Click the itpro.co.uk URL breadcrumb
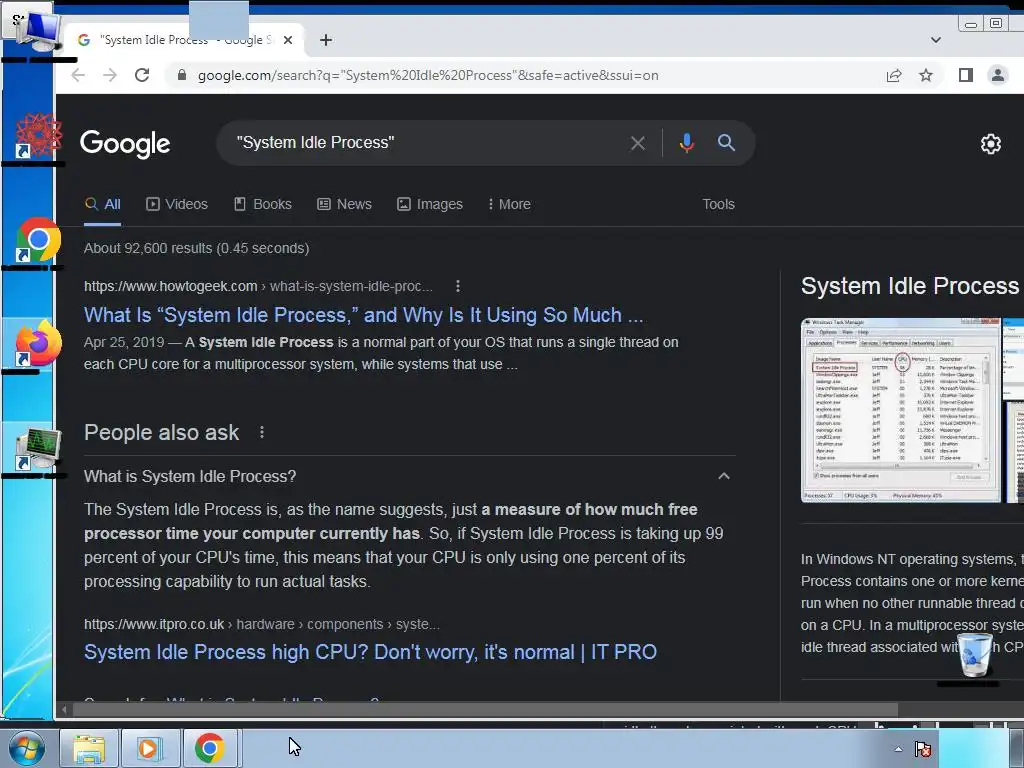 point(262,624)
